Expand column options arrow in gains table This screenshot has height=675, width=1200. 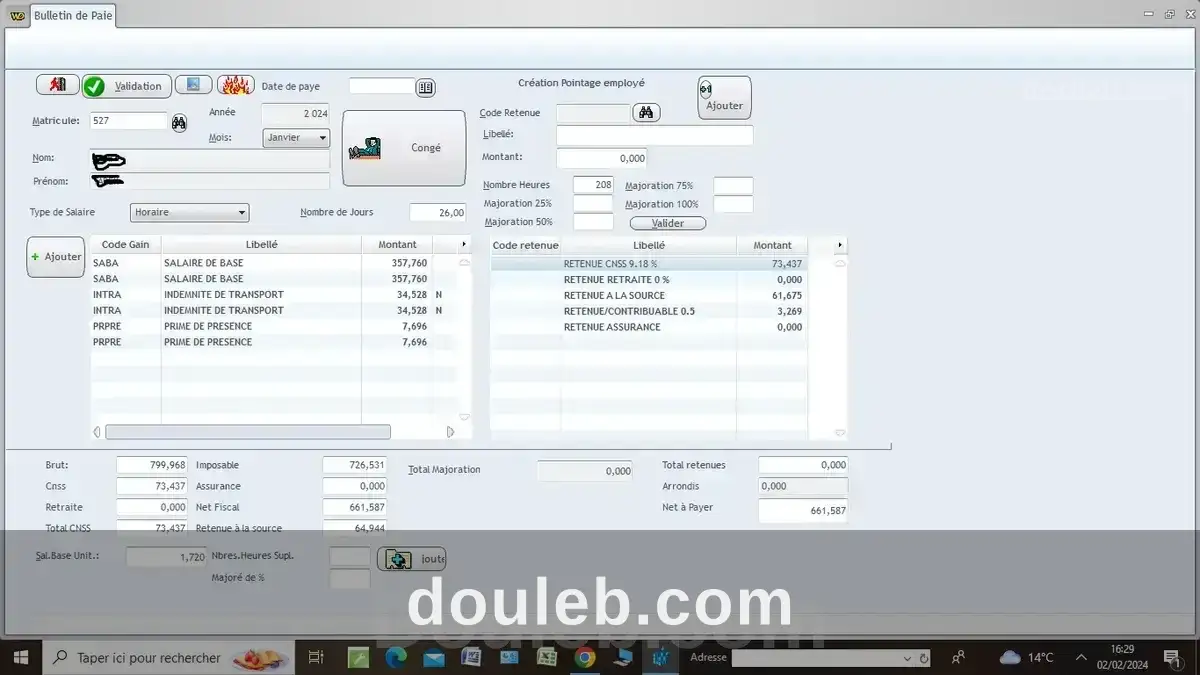click(x=463, y=245)
